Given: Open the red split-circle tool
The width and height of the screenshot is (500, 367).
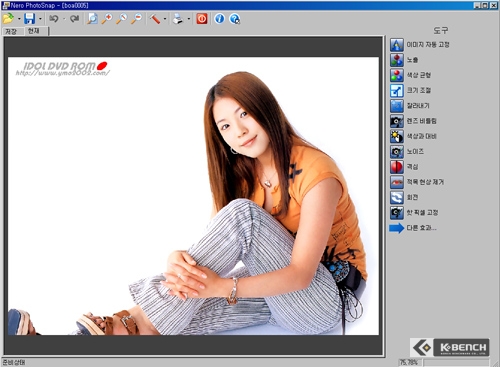Looking at the screenshot, I should click(x=404, y=167).
